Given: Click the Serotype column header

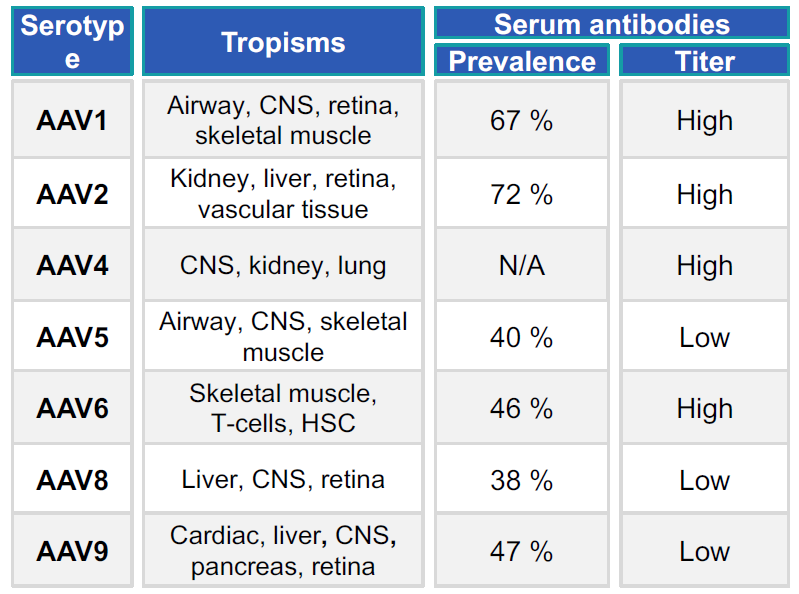Looking at the screenshot, I should click(x=72, y=42).
